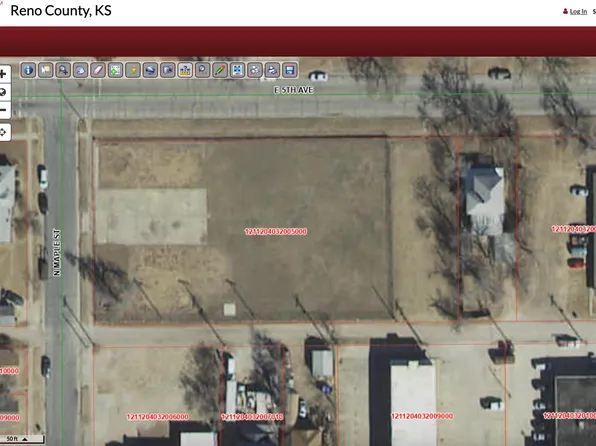
Task: Zoom in with the plus button
Action: tap(4, 74)
